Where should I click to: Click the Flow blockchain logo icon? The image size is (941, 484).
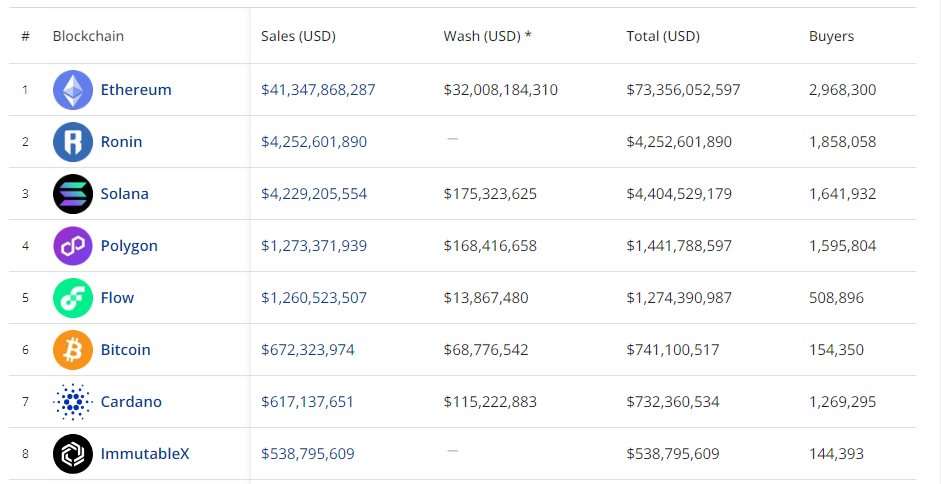[x=73, y=298]
